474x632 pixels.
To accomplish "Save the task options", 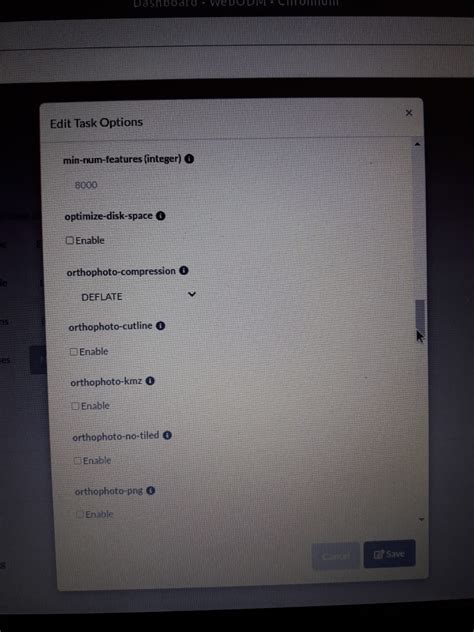I will [x=389, y=554].
